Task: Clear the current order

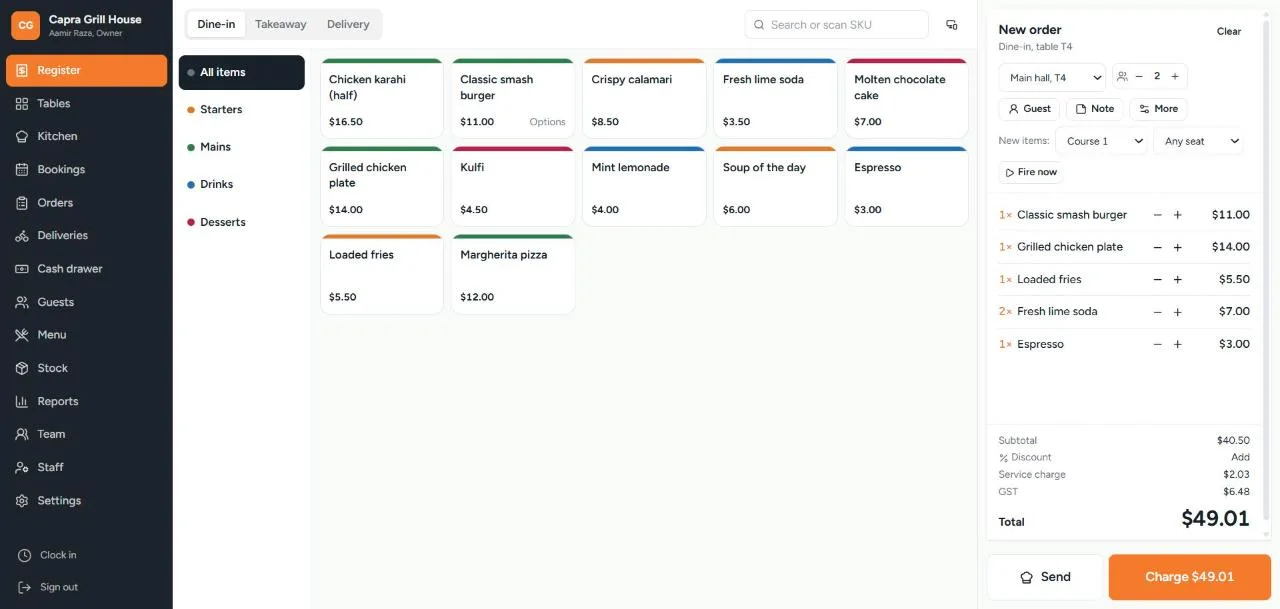Action: [1229, 31]
